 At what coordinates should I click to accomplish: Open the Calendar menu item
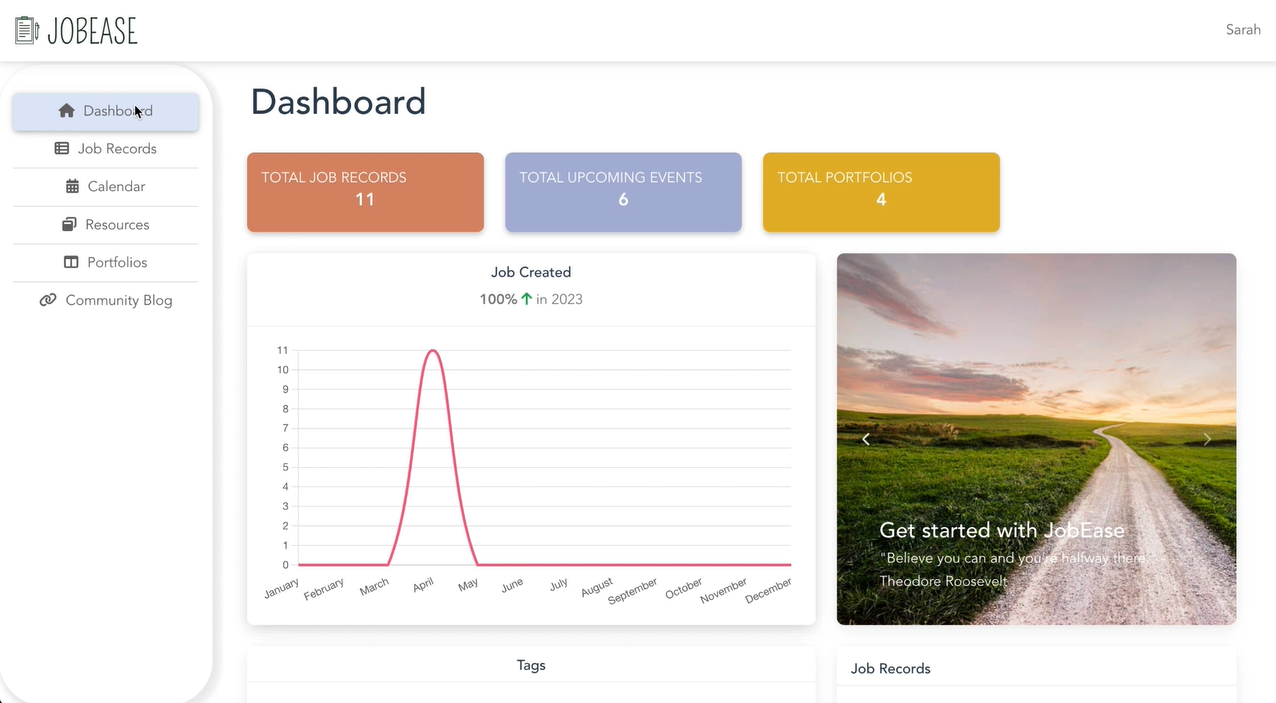click(x=116, y=187)
